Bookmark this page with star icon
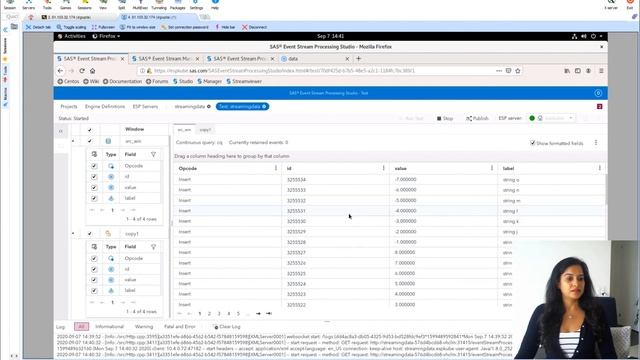640x360 pixels. click(x=518, y=71)
